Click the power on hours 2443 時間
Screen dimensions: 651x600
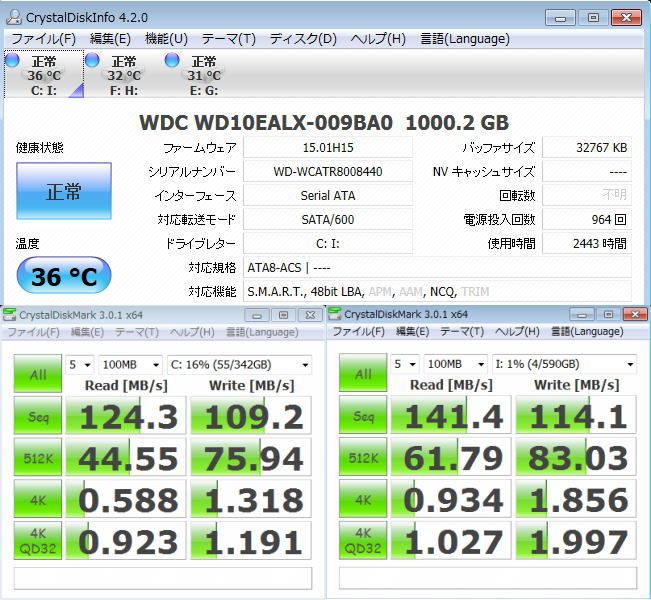(587, 244)
